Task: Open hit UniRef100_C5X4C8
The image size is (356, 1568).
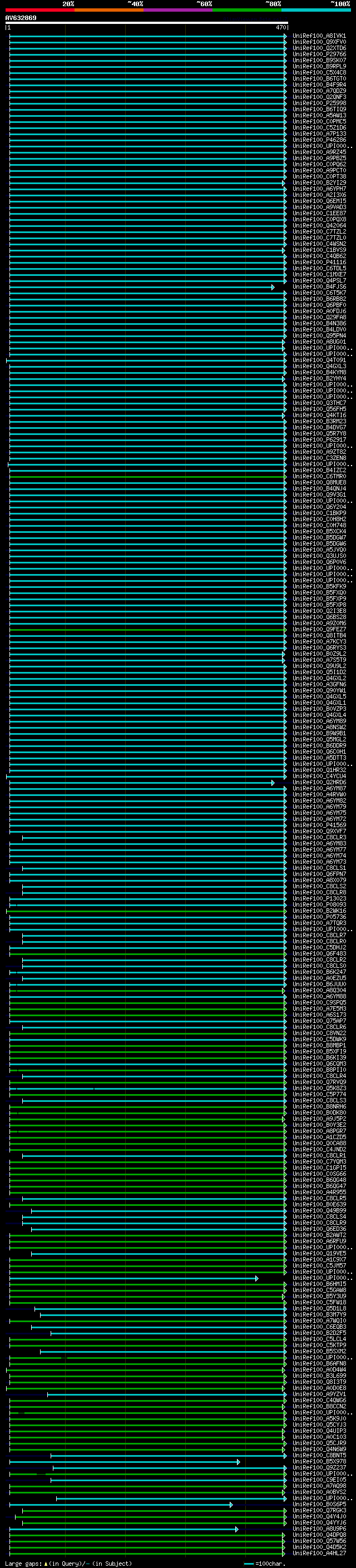Action: pos(319,72)
